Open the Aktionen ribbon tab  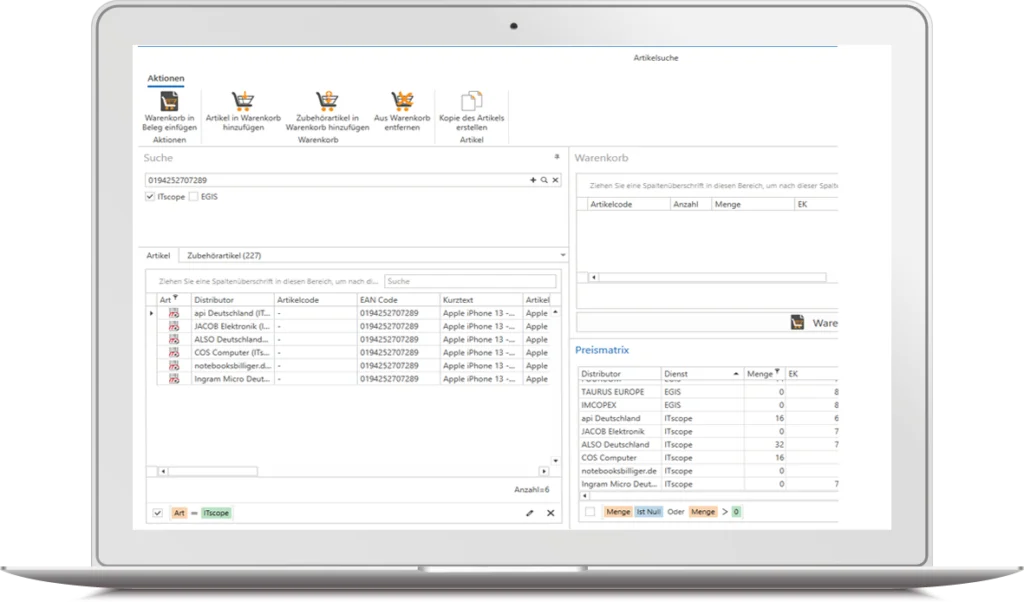click(x=165, y=78)
